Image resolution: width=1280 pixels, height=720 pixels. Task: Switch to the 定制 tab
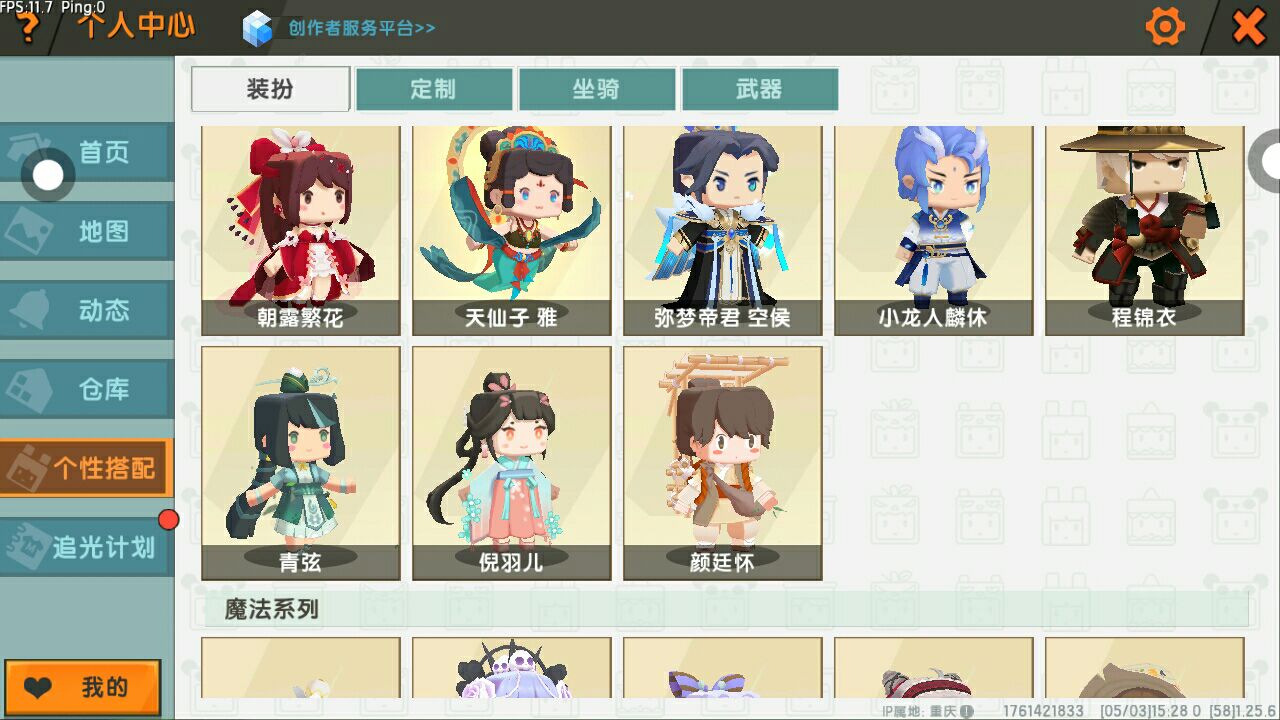pos(434,89)
